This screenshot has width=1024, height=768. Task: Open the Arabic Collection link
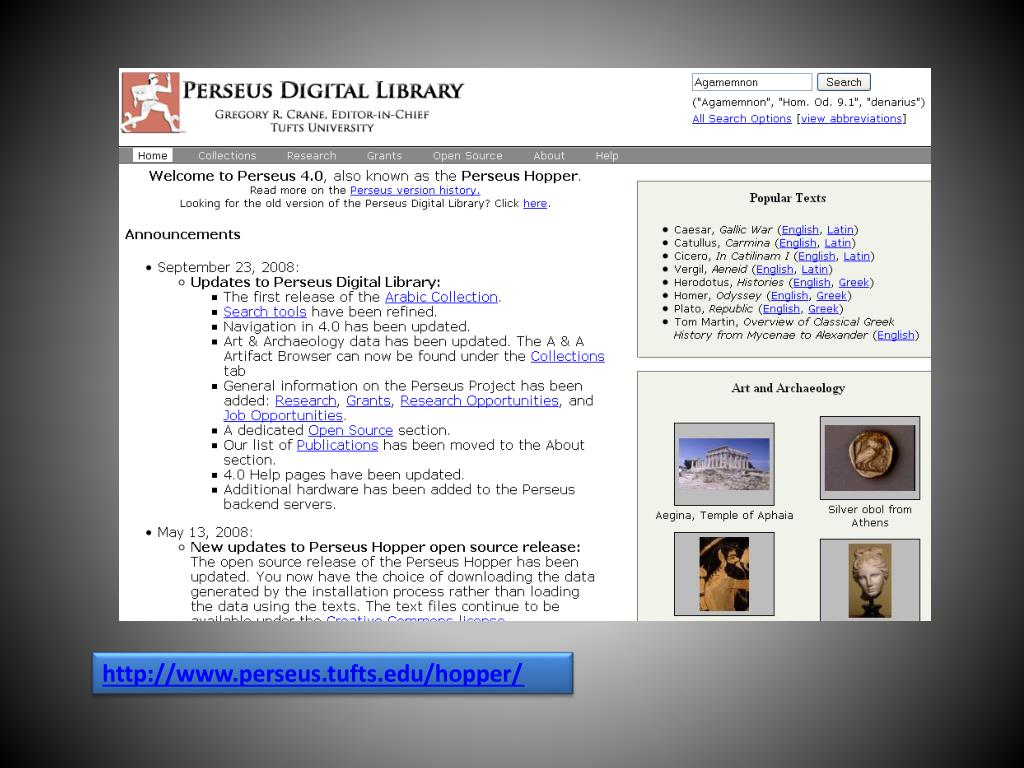point(441,296)
